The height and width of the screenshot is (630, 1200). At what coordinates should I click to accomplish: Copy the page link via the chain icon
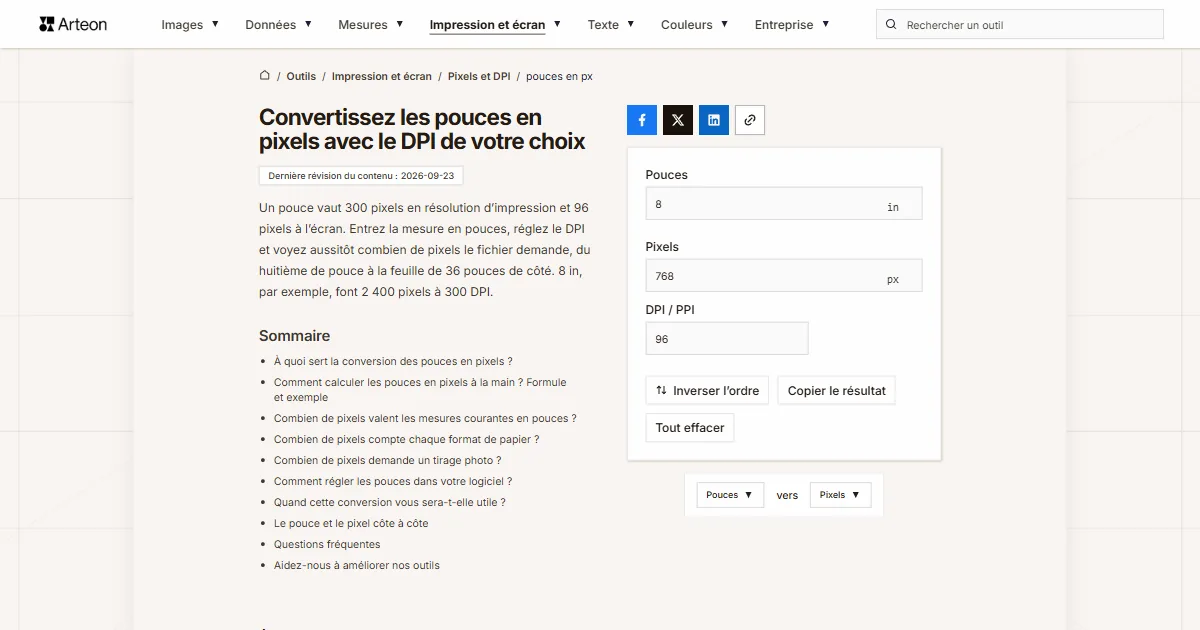tap(750, 120)
